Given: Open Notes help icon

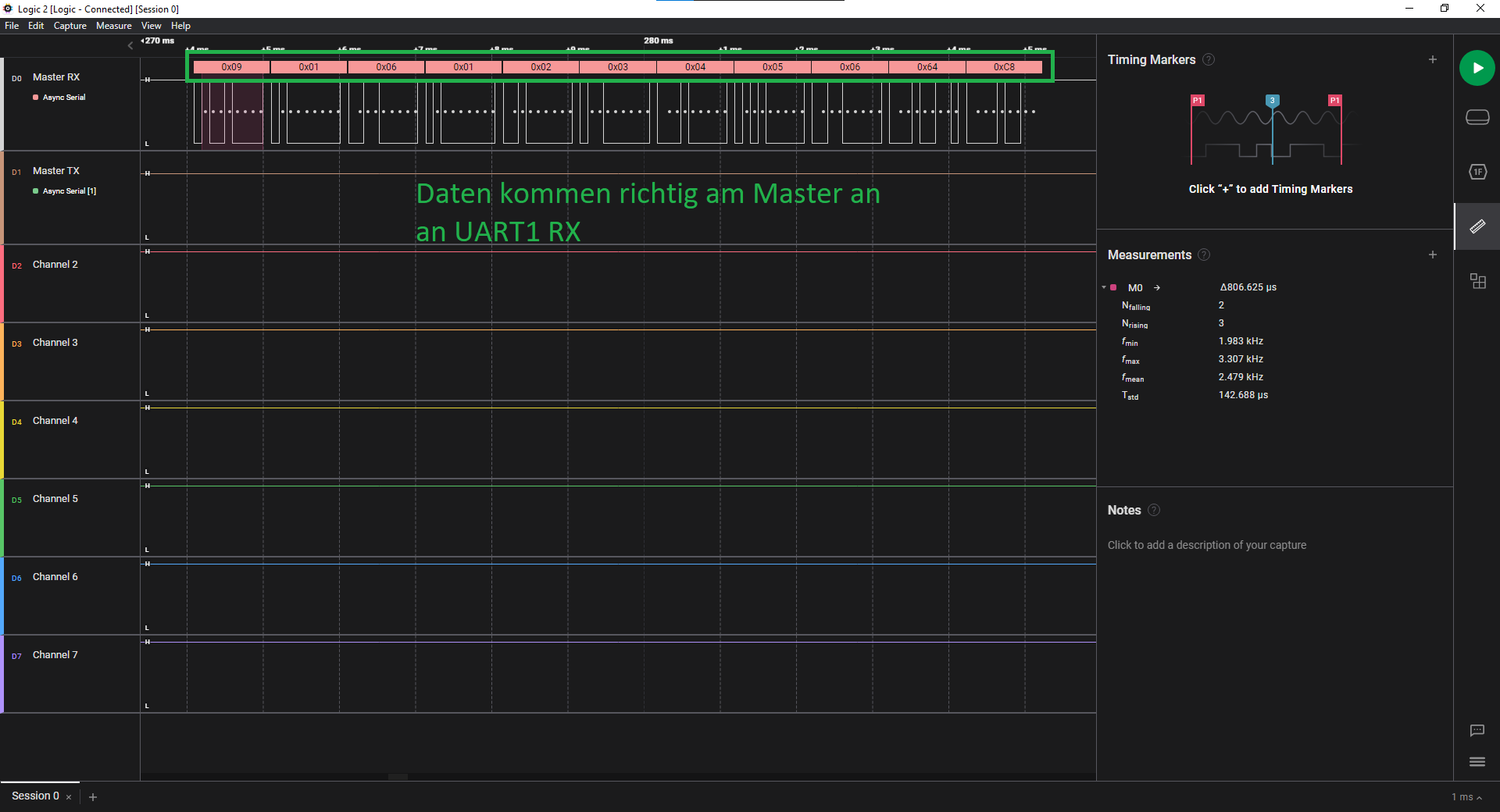Looking at the screenshot, I should 1154,510.
